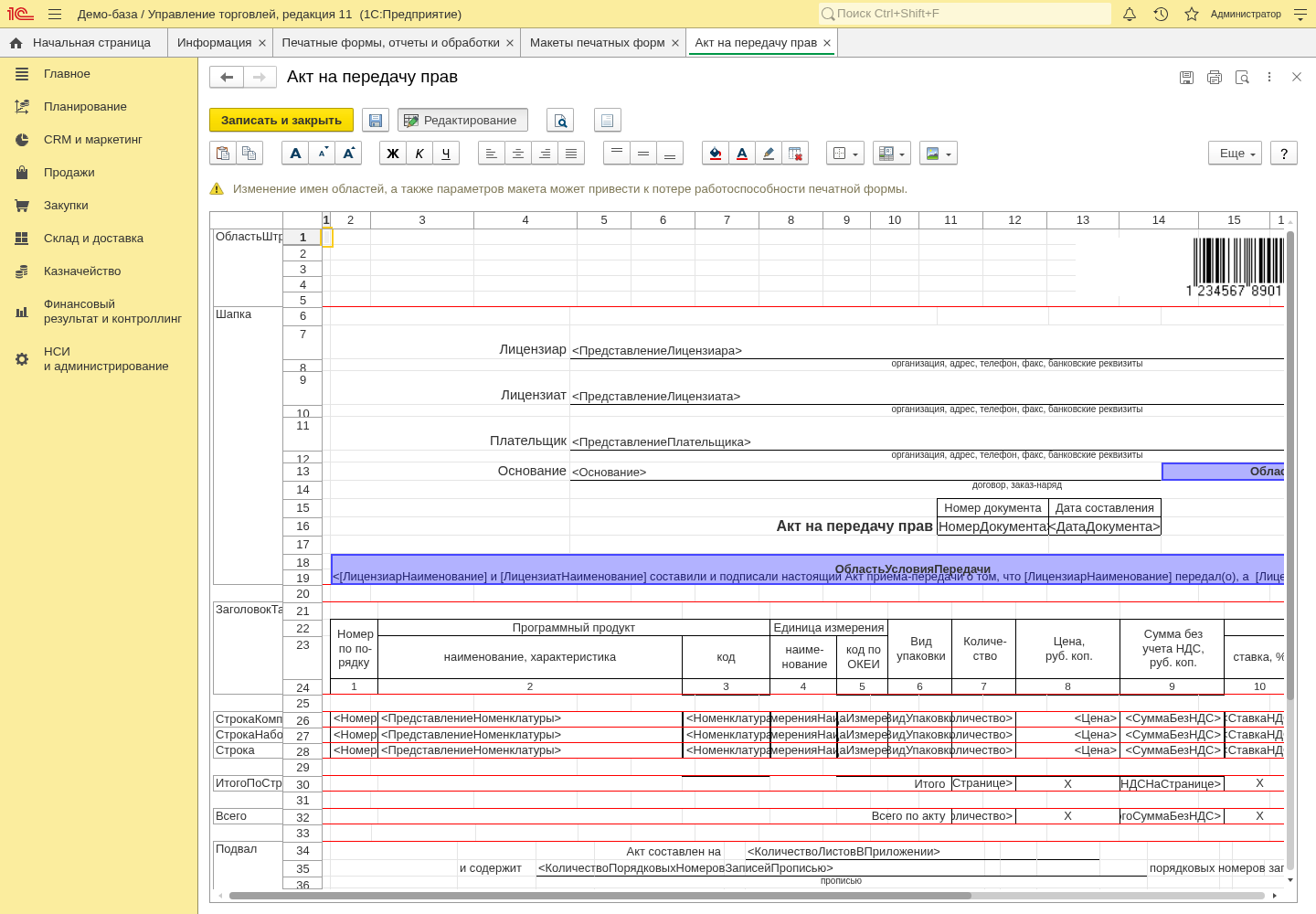The width and height of the screenshot is (1316, 914).
Task: Open the Еще dropdown menu
Action: pos(1235,154)
